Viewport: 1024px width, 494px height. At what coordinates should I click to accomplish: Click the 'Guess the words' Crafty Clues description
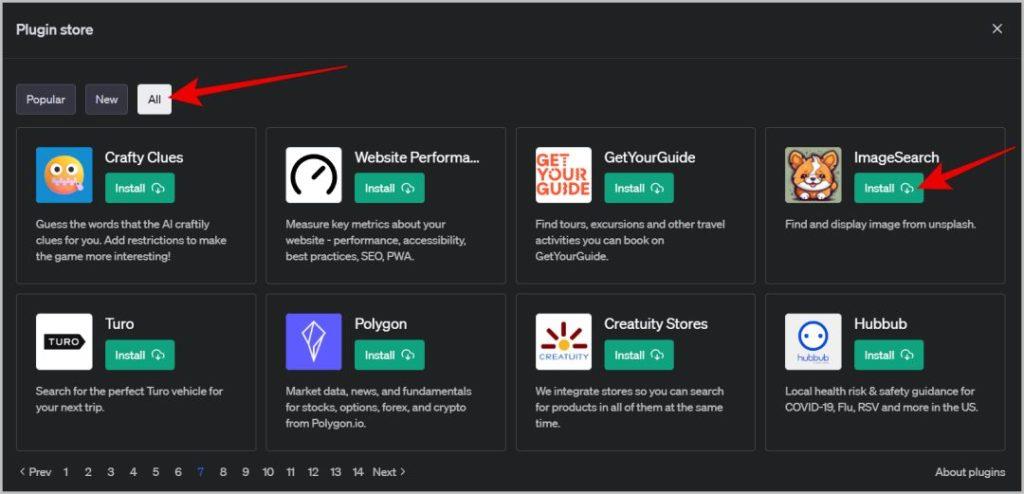[x=131, y=240]
